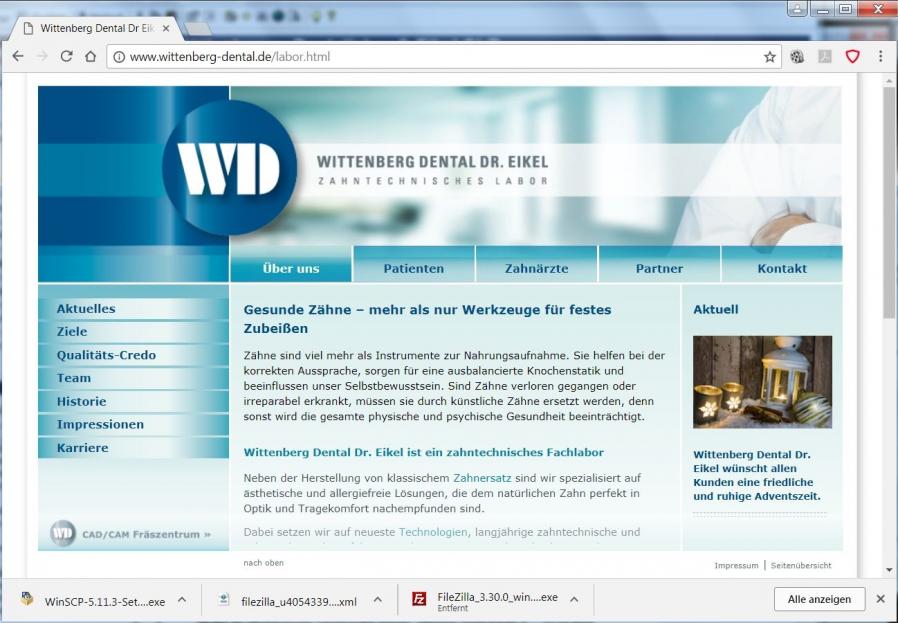Click the Advent lantern thumbnail image
Image resolution: width=898 pixels, height=623 pixels.
point(762,382)
